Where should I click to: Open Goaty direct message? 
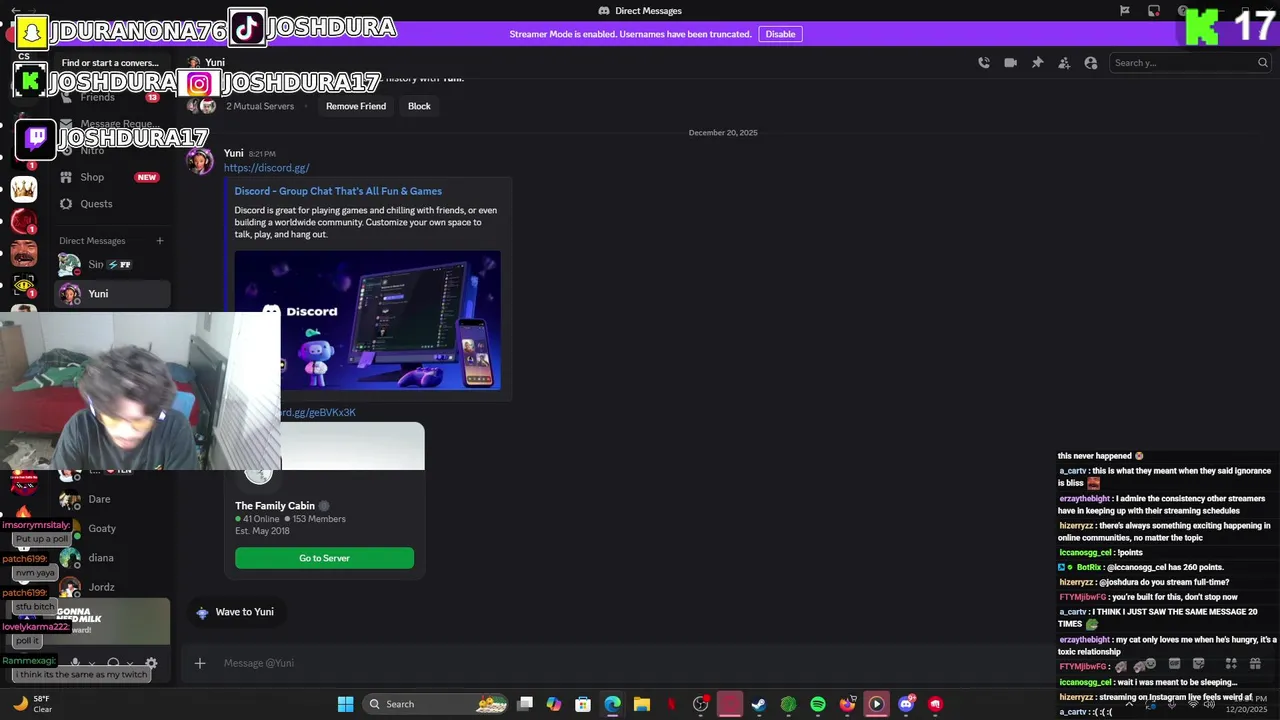[112, 528]
